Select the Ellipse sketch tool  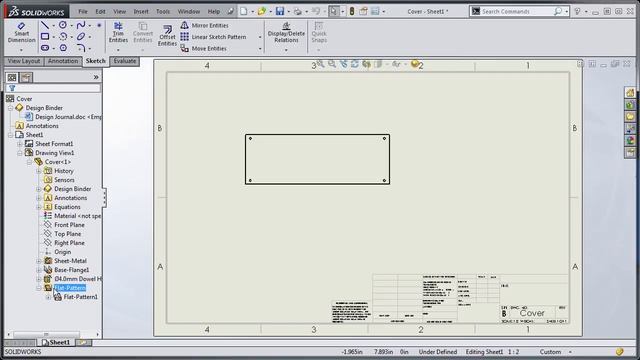point(81,37)
